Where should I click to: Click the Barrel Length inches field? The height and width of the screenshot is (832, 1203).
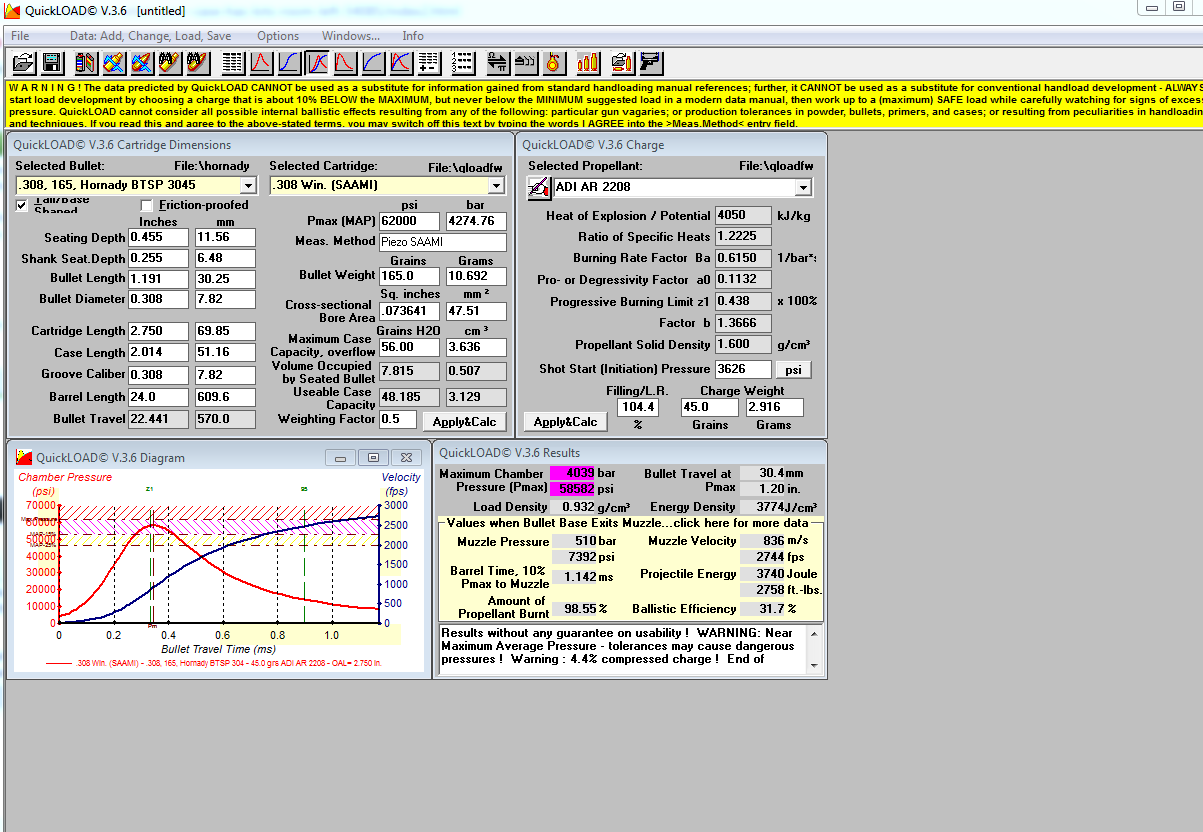click(158, 397)
